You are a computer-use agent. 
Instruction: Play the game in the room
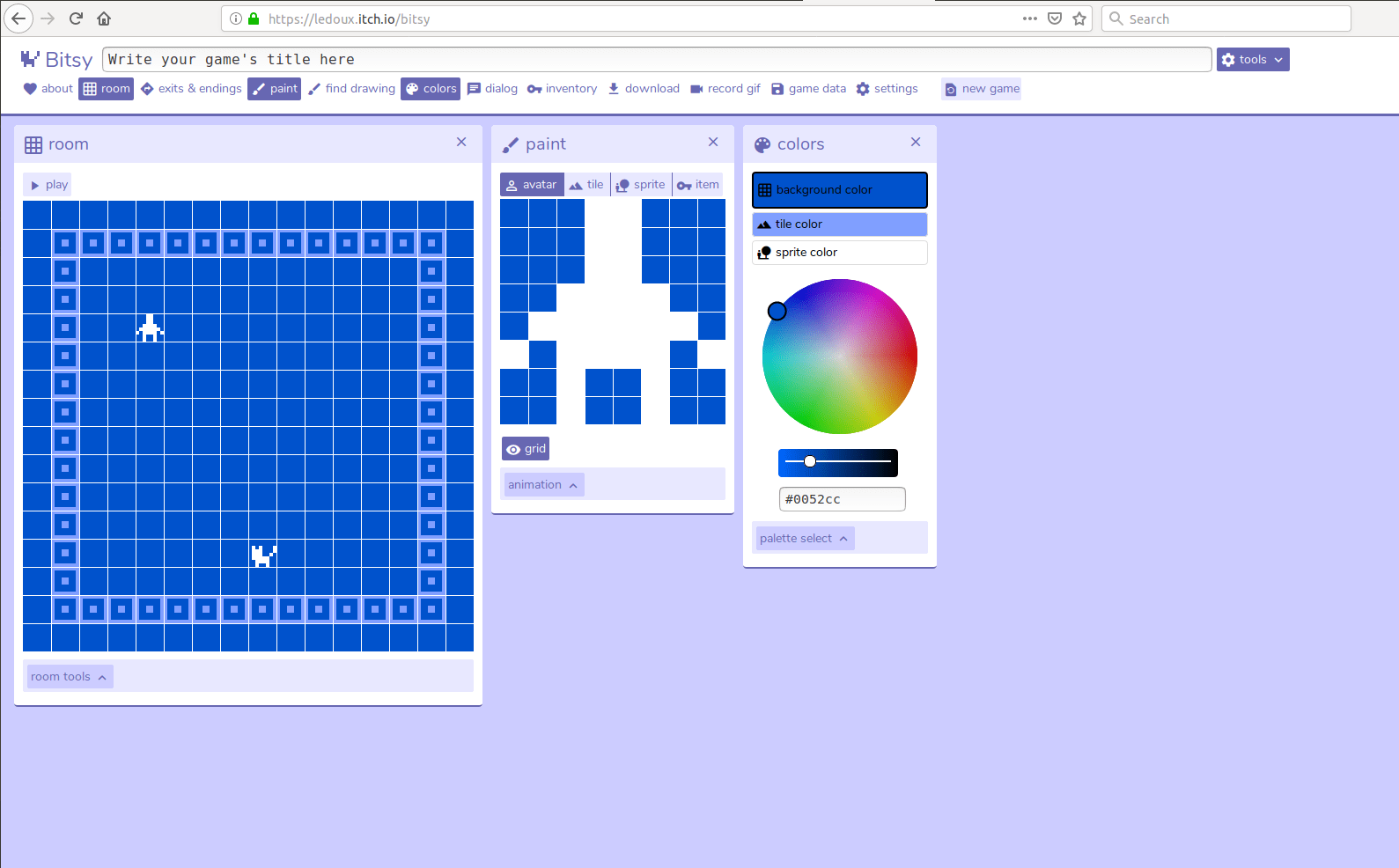[x=48, y=185]
